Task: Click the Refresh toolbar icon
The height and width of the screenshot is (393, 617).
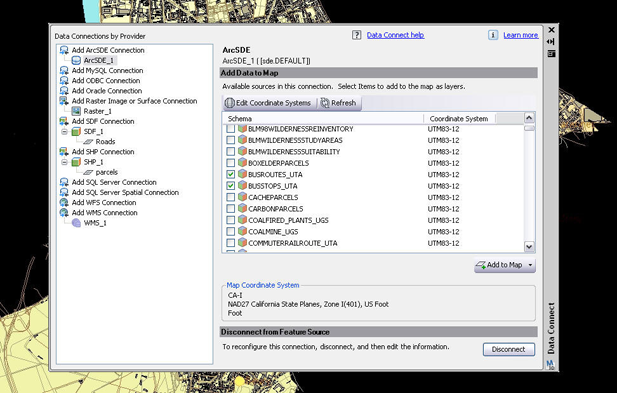Action: tap(325, 103)
